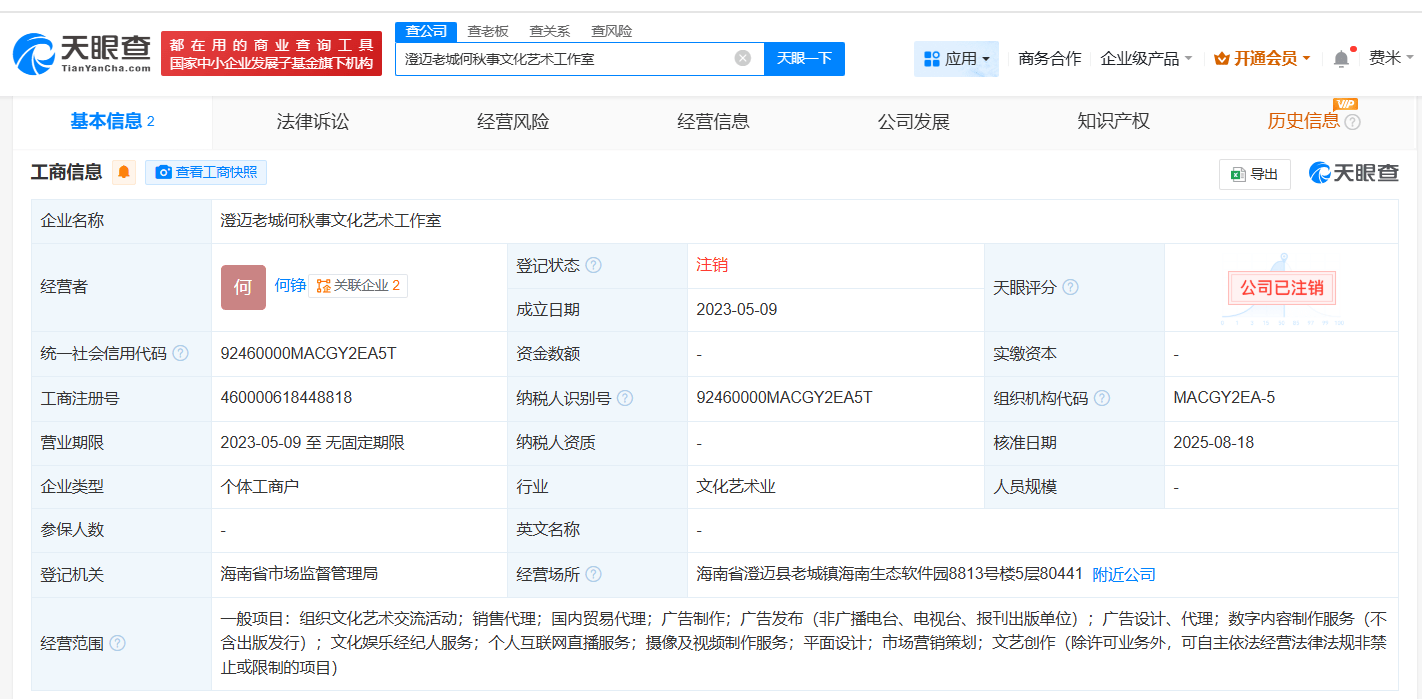
Task: Click help icon next to 经营范围
Action: (118, 644)
